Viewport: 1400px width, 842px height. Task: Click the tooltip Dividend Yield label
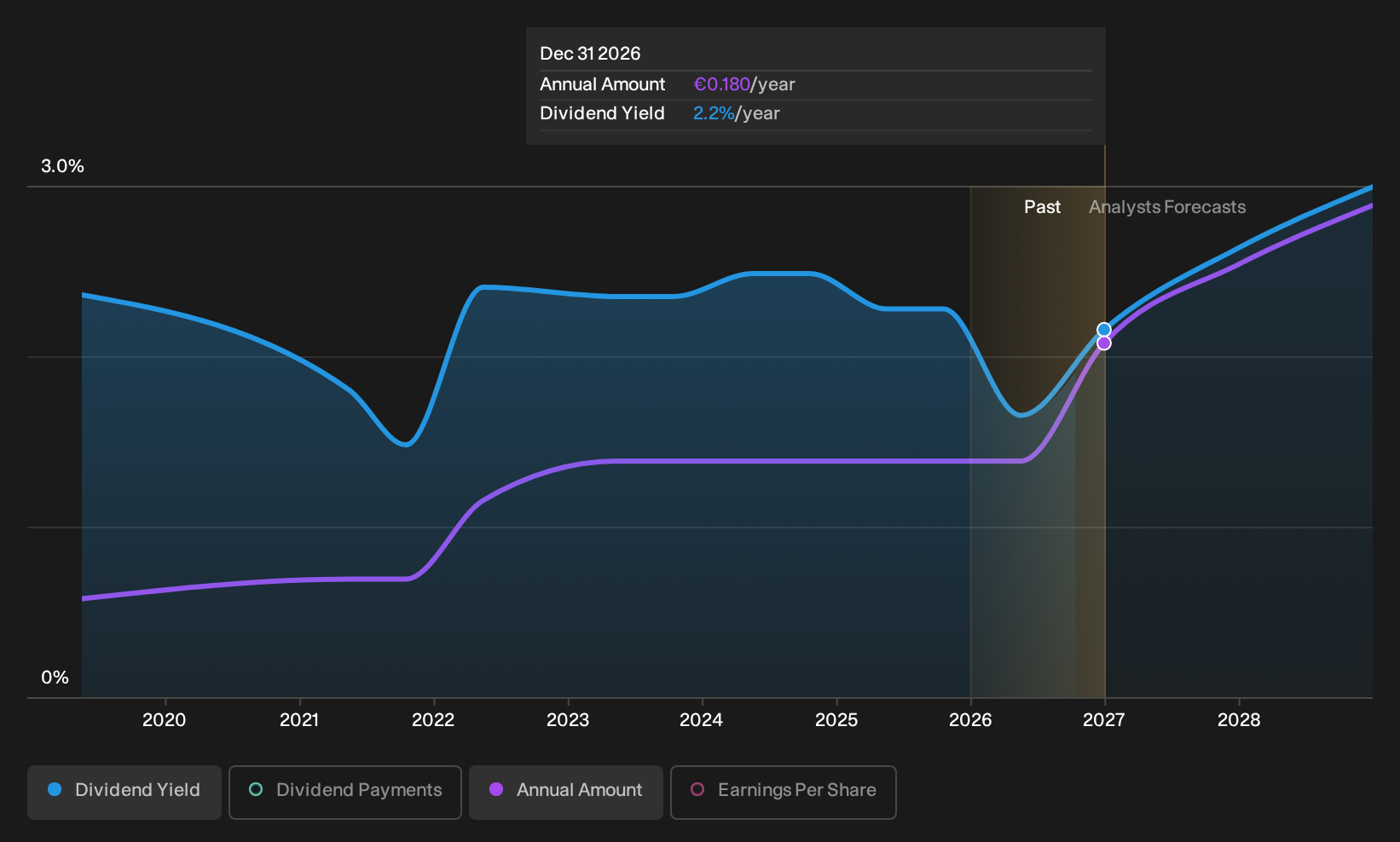coord(602,113)
